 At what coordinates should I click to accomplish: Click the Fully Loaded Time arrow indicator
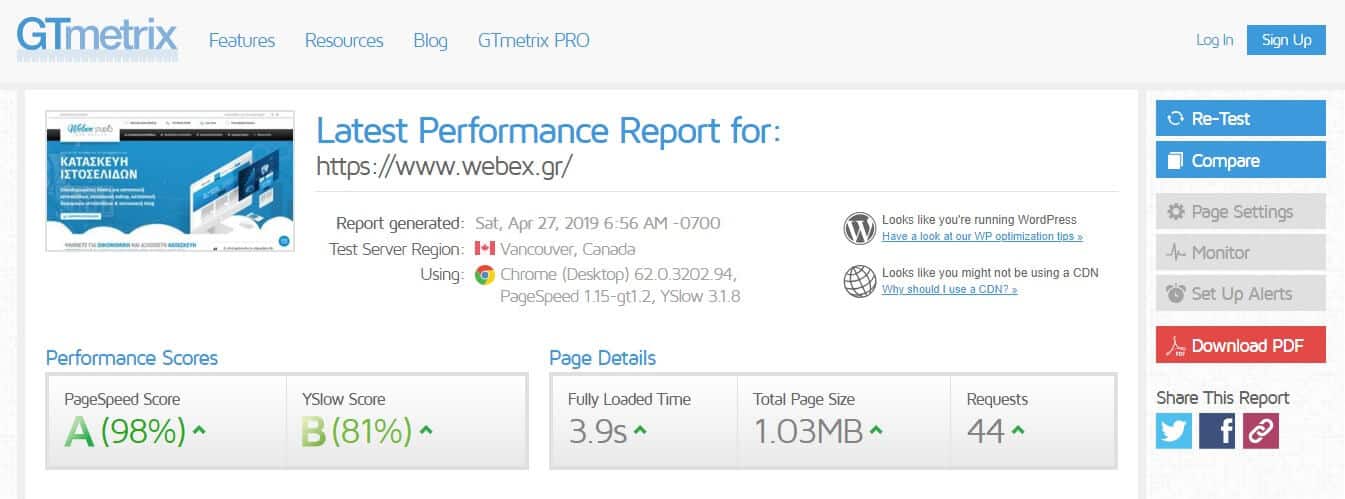coord(640,432)
